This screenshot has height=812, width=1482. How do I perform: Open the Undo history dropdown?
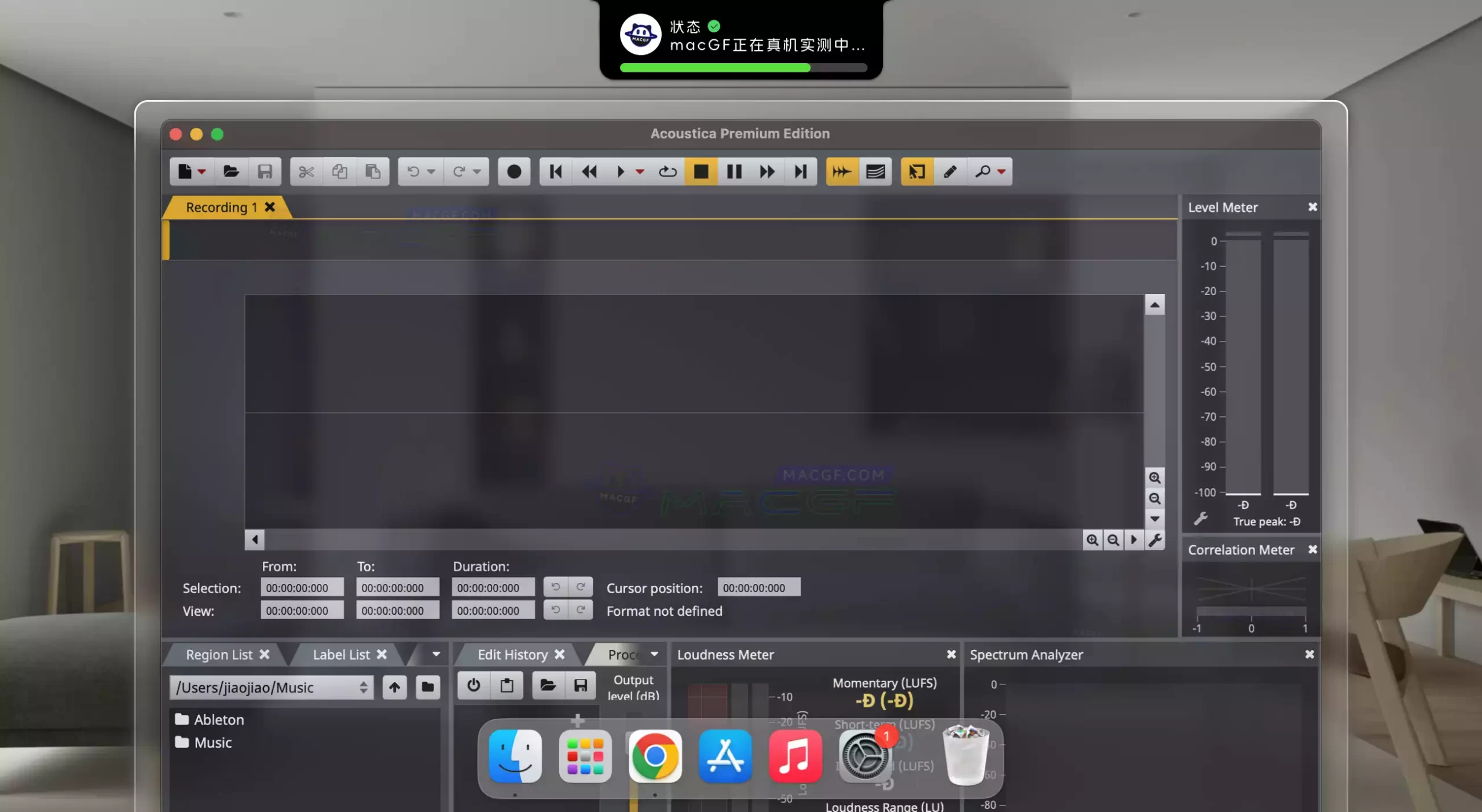coord(431,171)
